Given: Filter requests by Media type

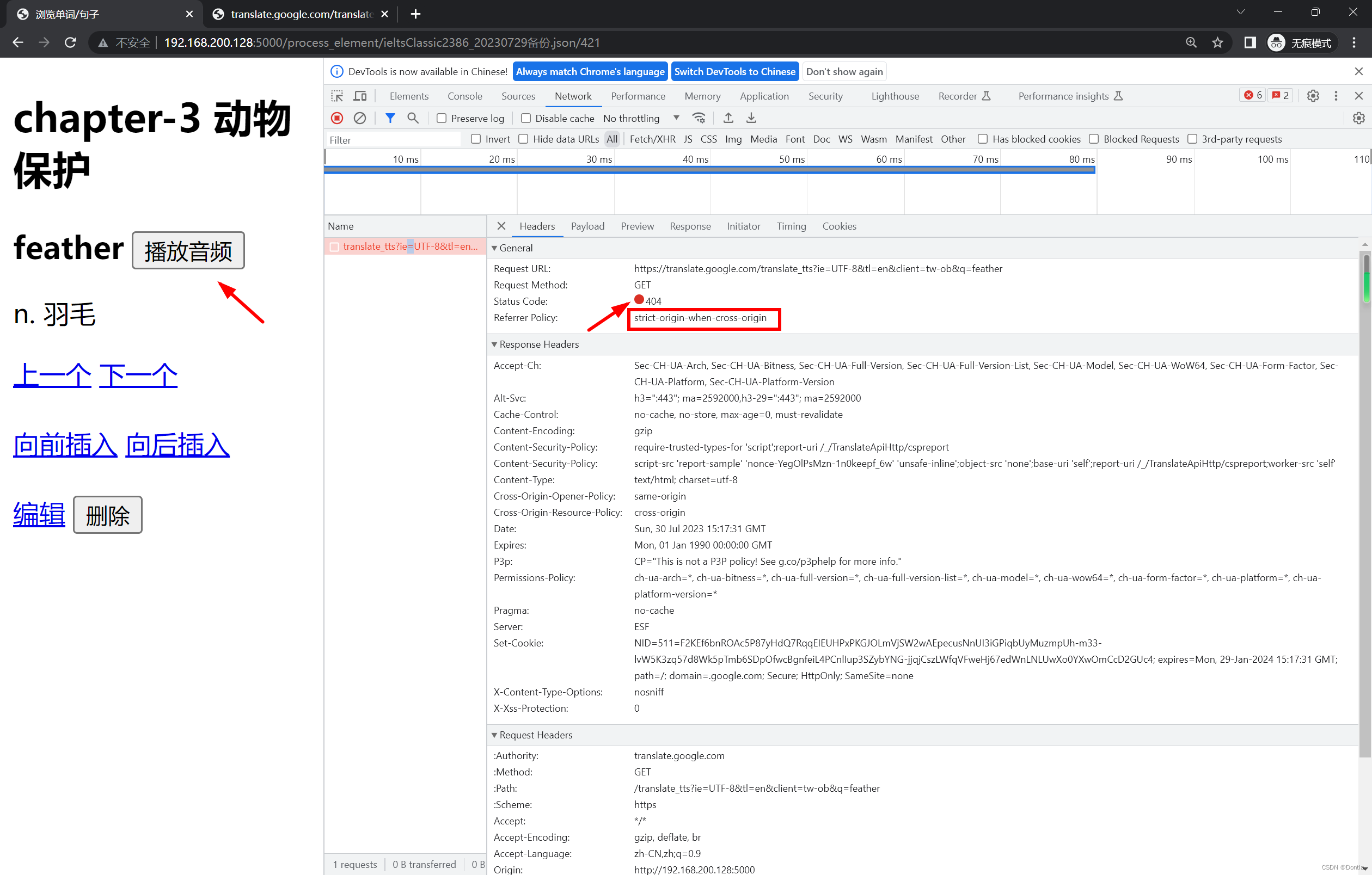Looking at the screenshot, I should (x=763, y=139).
